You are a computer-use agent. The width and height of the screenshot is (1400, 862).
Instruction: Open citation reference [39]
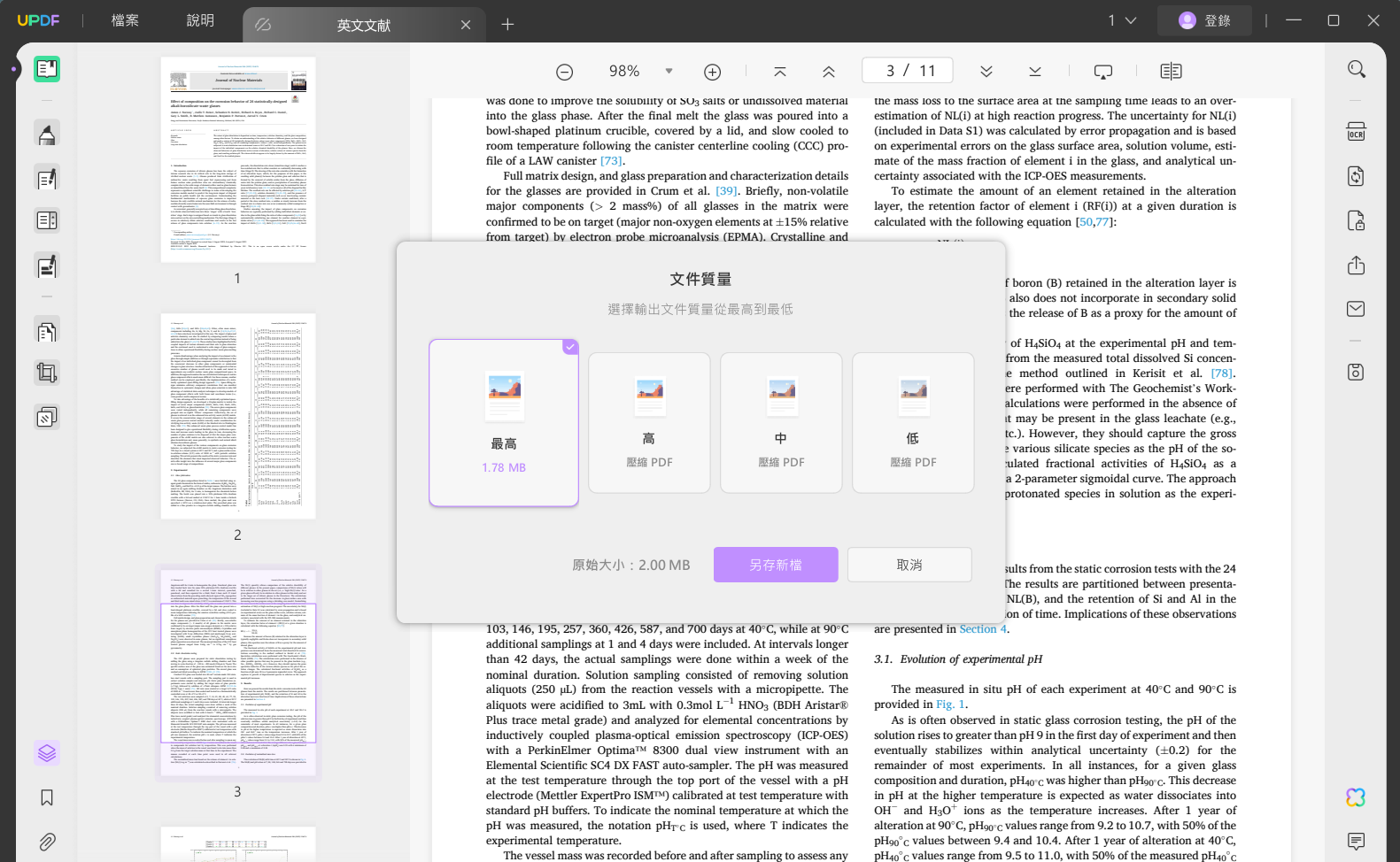726,191
